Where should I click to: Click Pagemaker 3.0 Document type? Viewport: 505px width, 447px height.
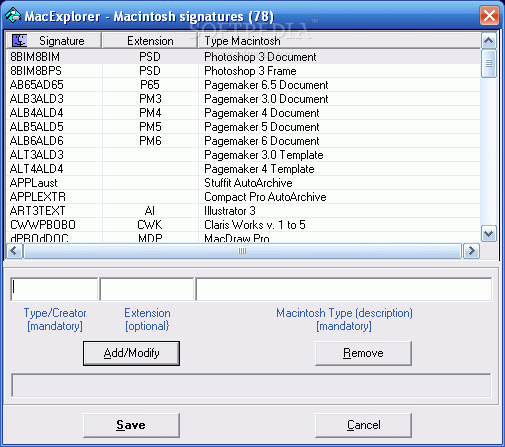click(x=266, y=99)
